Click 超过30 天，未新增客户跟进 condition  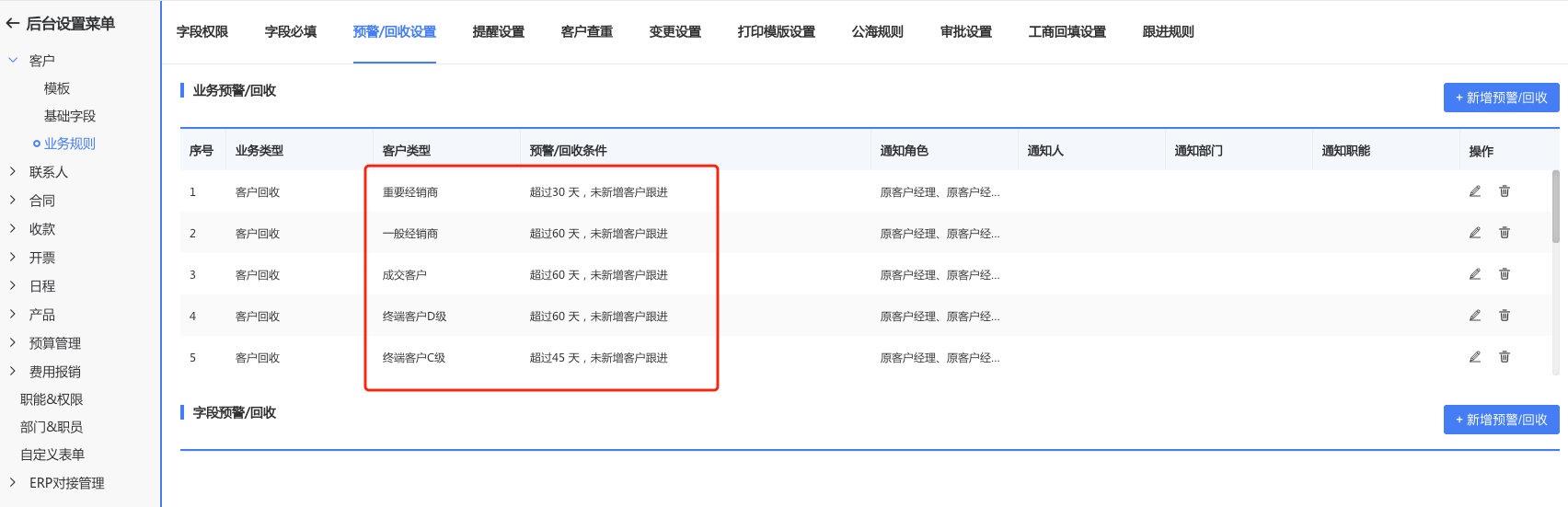[x=599, y=192]
